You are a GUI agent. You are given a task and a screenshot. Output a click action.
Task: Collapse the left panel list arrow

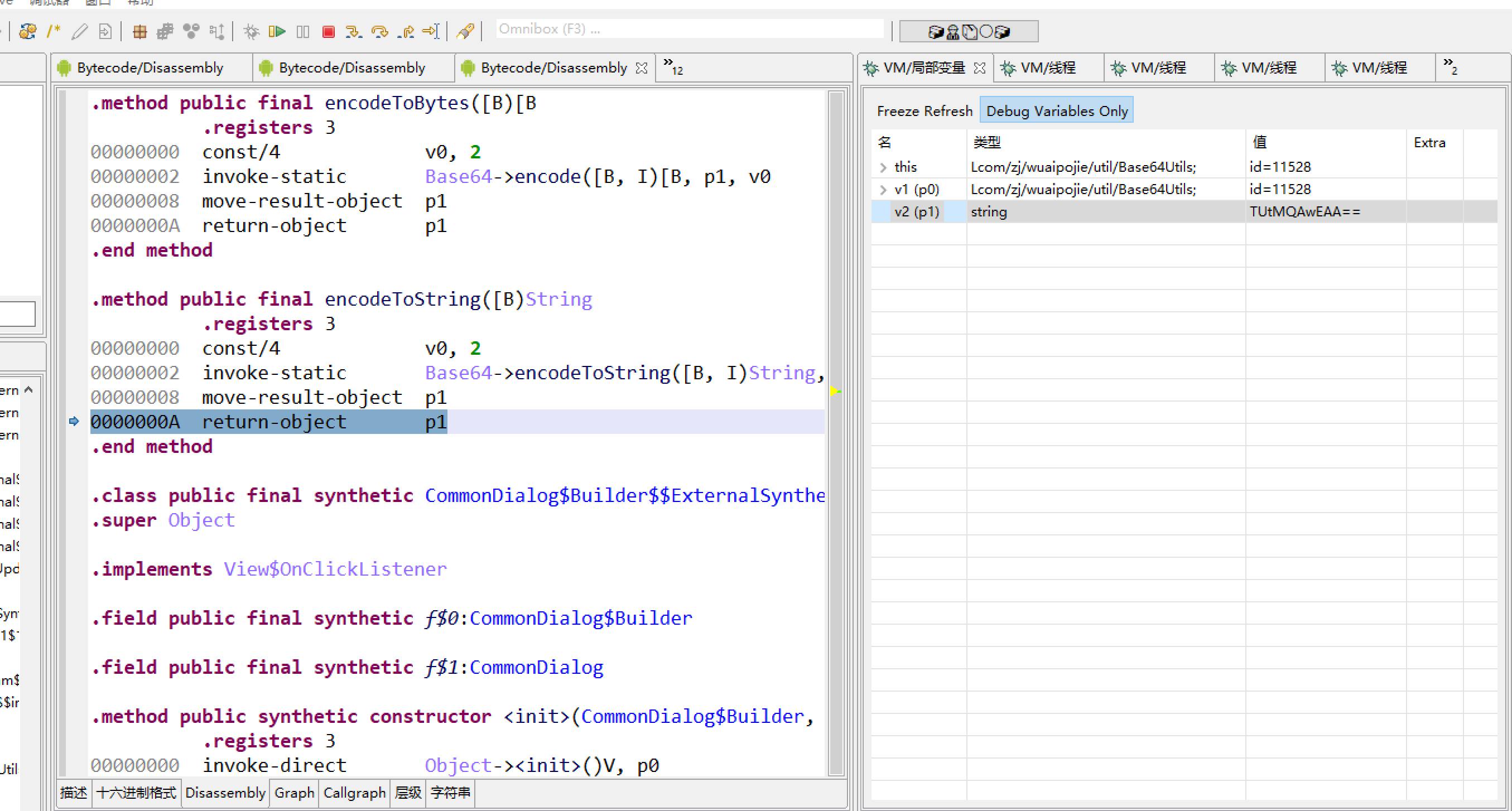coord(29,390)
